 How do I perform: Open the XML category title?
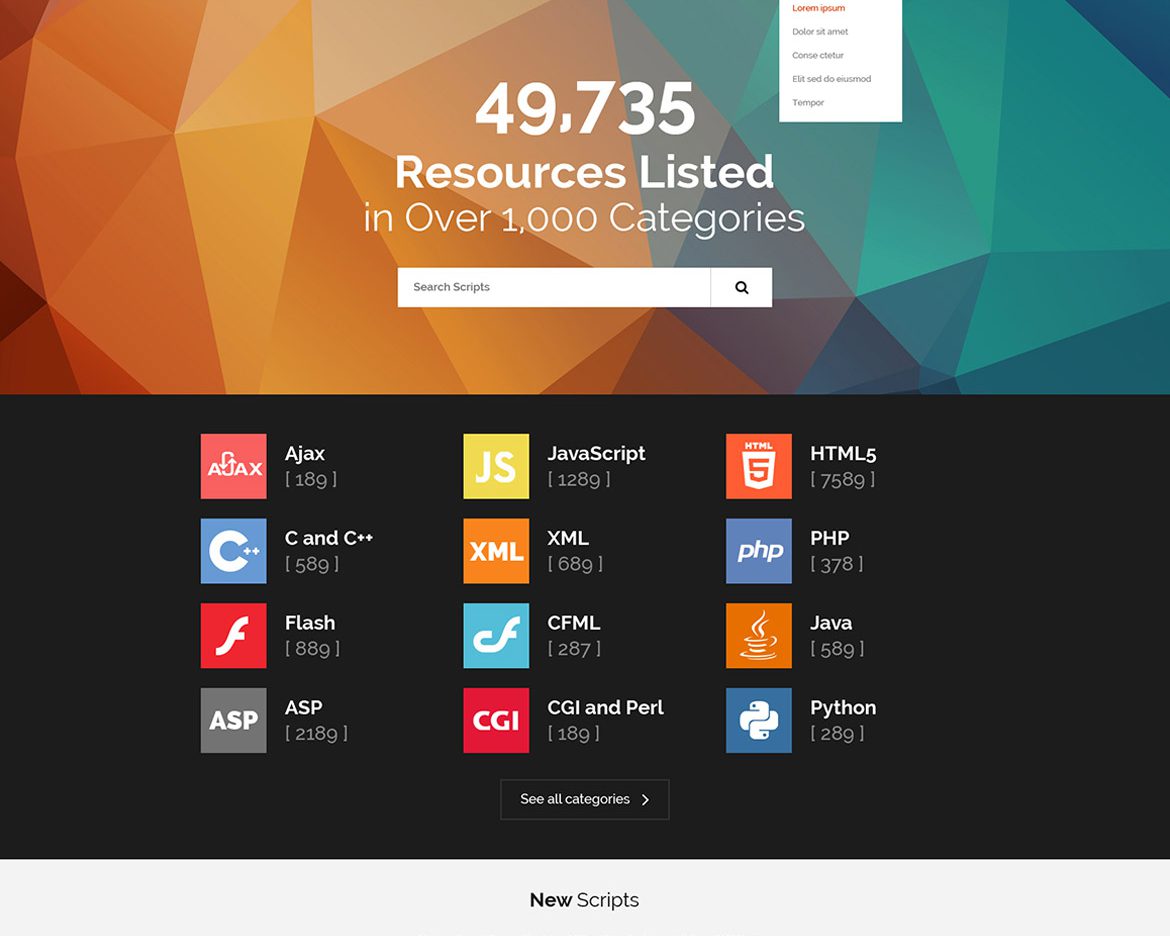568,538
